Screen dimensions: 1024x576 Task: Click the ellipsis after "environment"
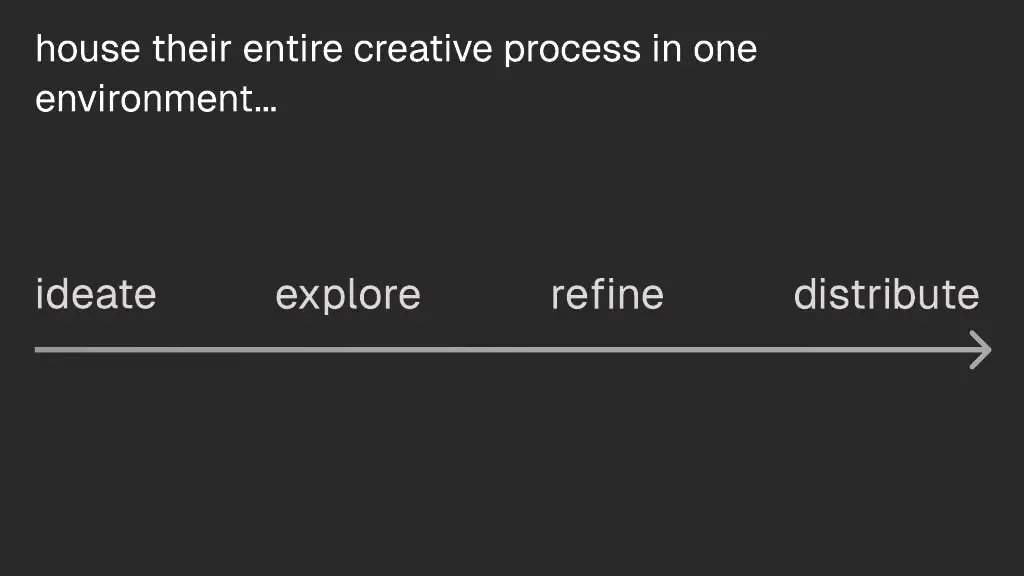point(265,108)
